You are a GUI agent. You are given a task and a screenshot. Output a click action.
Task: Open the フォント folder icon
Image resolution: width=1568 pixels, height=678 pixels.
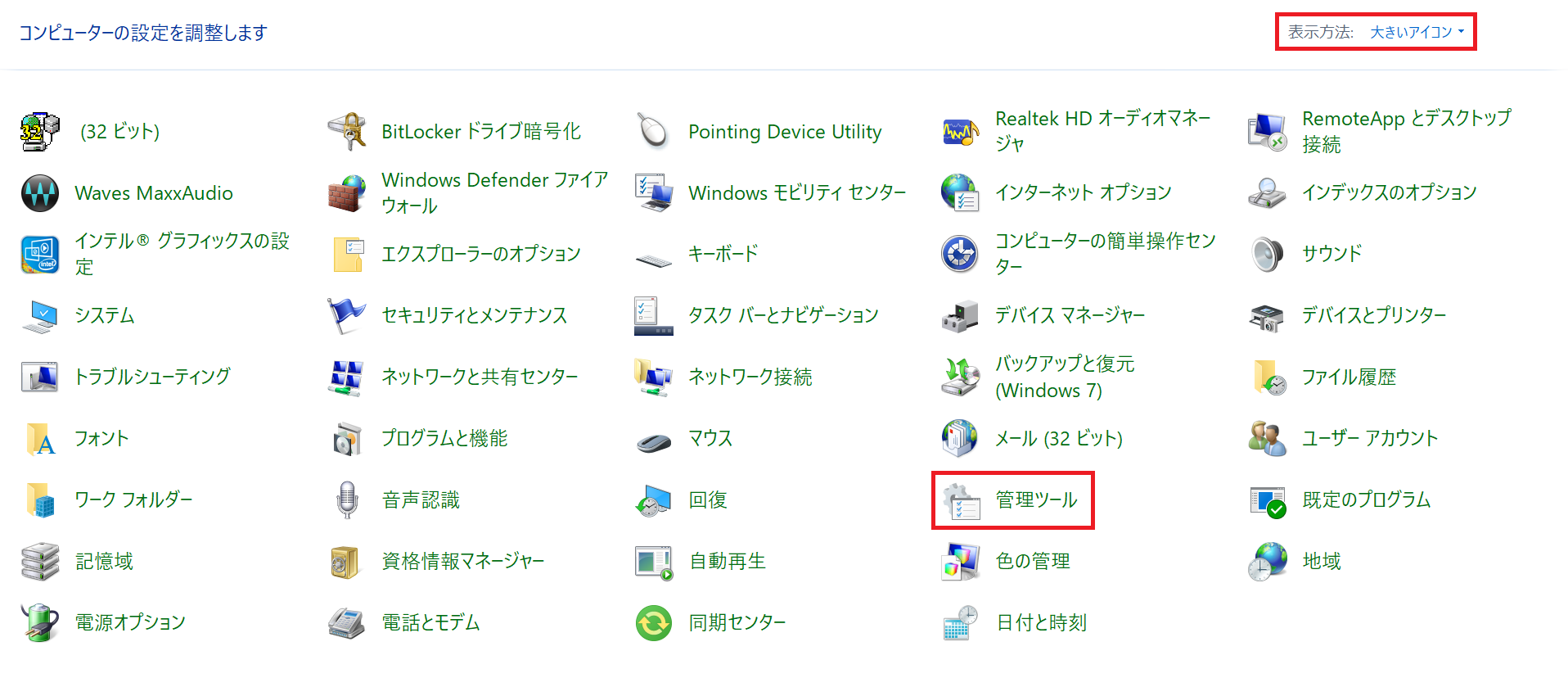point(40,438)
